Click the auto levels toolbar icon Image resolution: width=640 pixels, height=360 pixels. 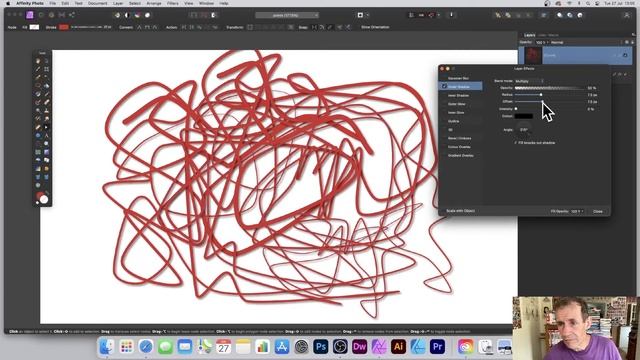click(117, 15)
